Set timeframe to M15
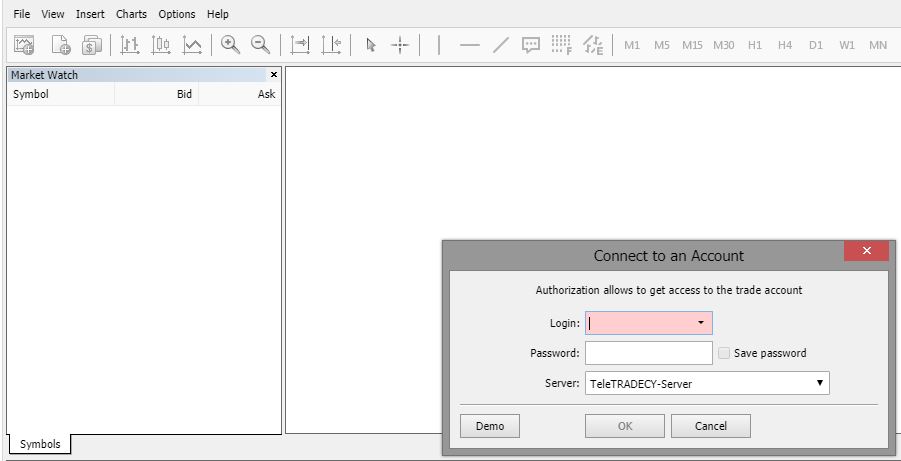The height and width of the screenshot is (461, 901). click(x=692, y=45)
